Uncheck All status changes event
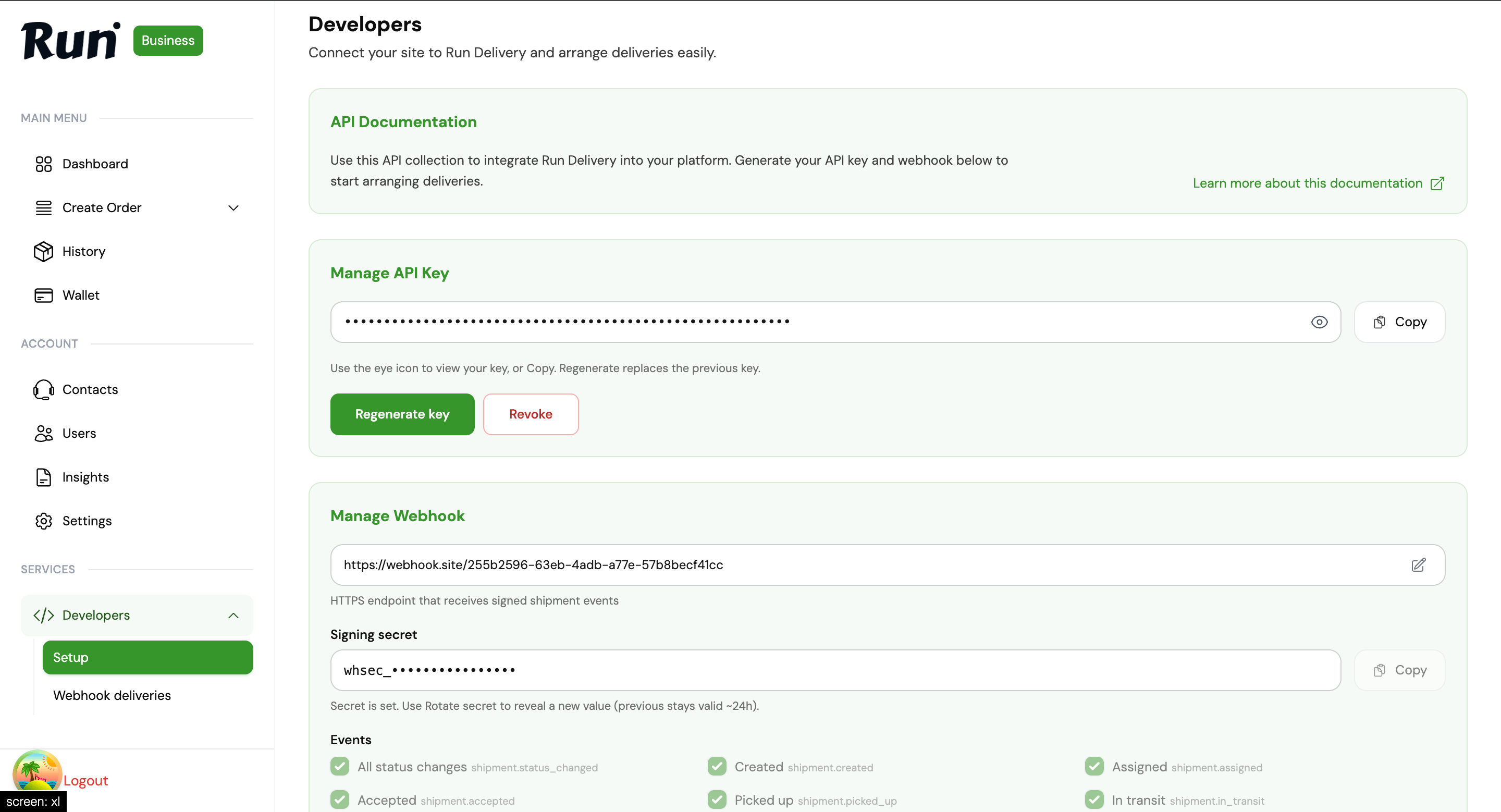 pos(340,766)
